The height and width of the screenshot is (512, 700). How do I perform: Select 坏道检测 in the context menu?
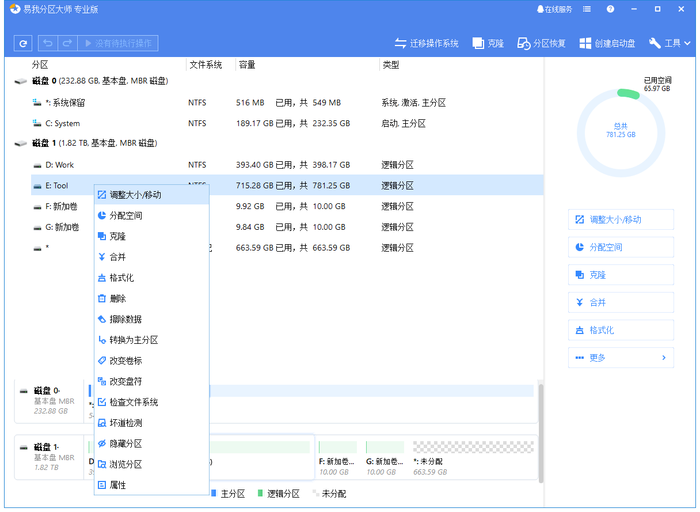pyautogui.click(x=152, y=423)
